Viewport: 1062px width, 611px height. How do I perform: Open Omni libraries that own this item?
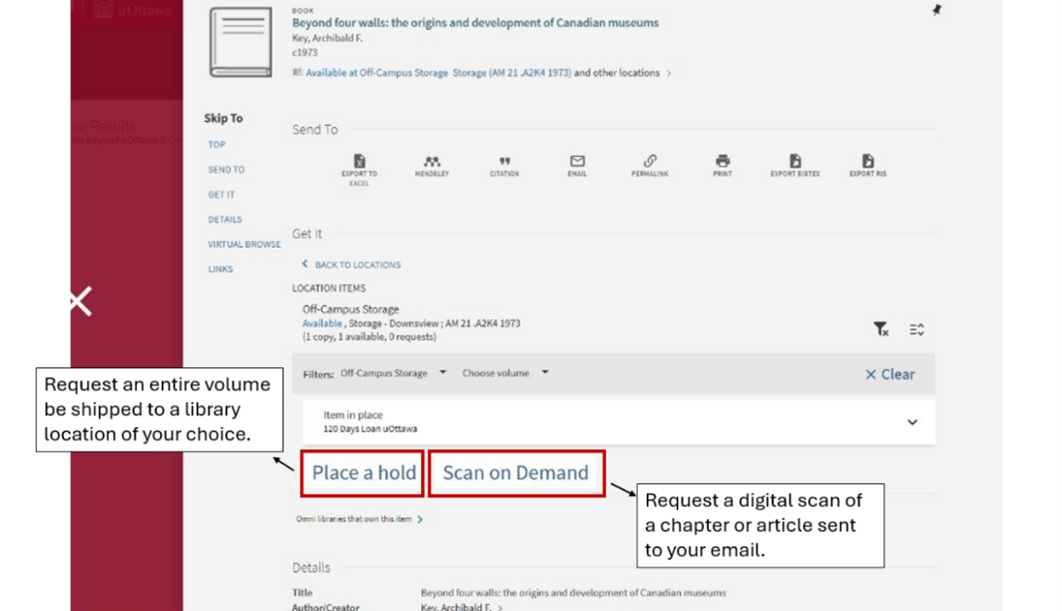pyautogui.click(x=359, y=519)
